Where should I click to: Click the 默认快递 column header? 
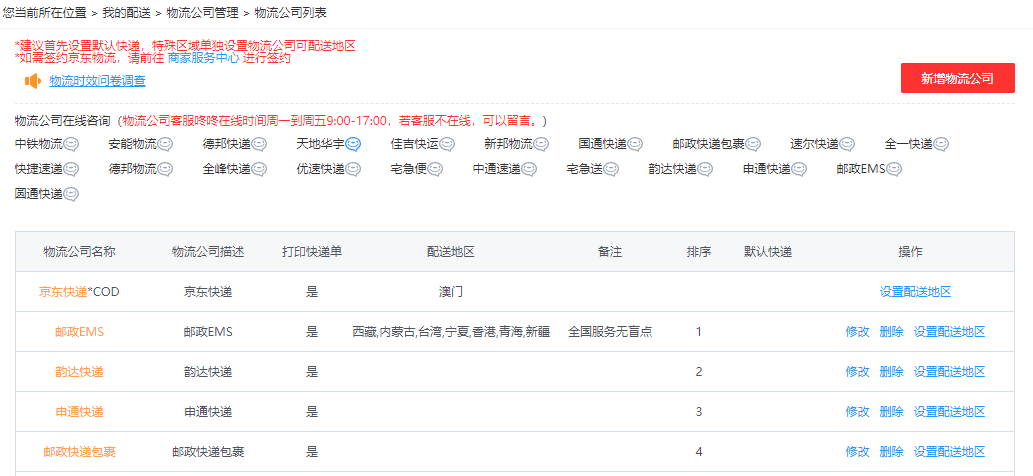(768, 251)
